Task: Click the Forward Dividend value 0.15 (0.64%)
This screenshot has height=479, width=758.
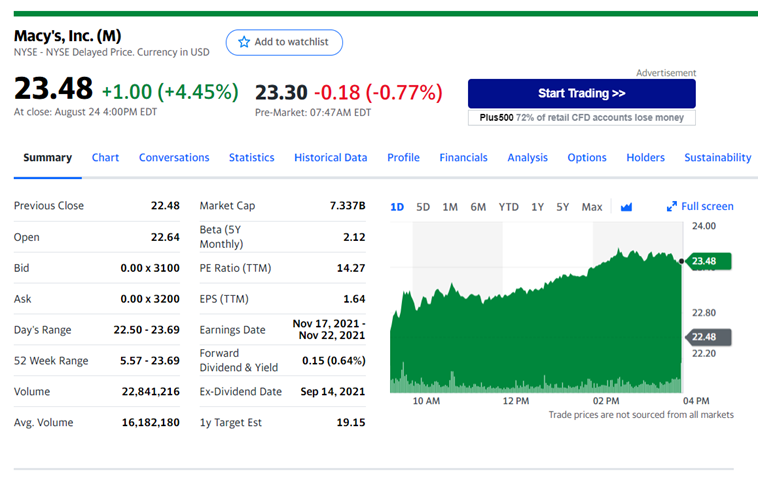Action: tap(334, 361)
